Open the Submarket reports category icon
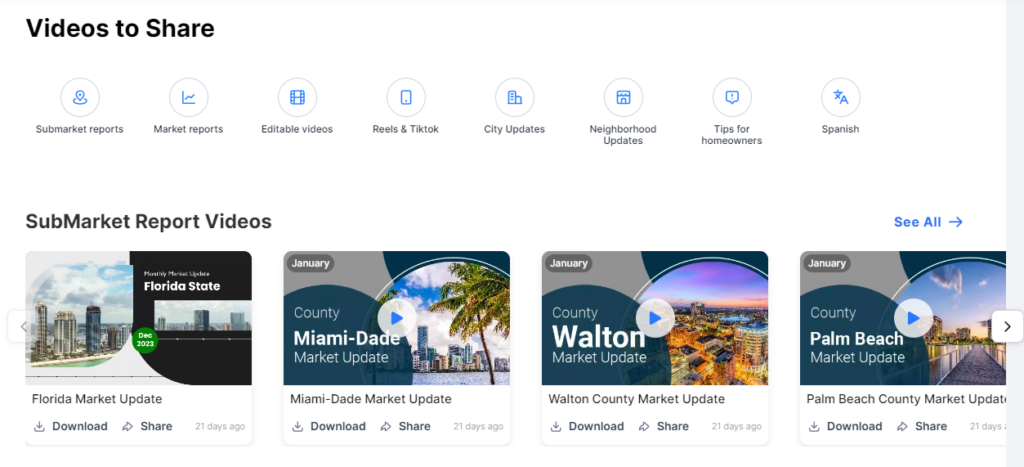The width and height of the screenshot is (1024, 467). [x=80, y=98]
